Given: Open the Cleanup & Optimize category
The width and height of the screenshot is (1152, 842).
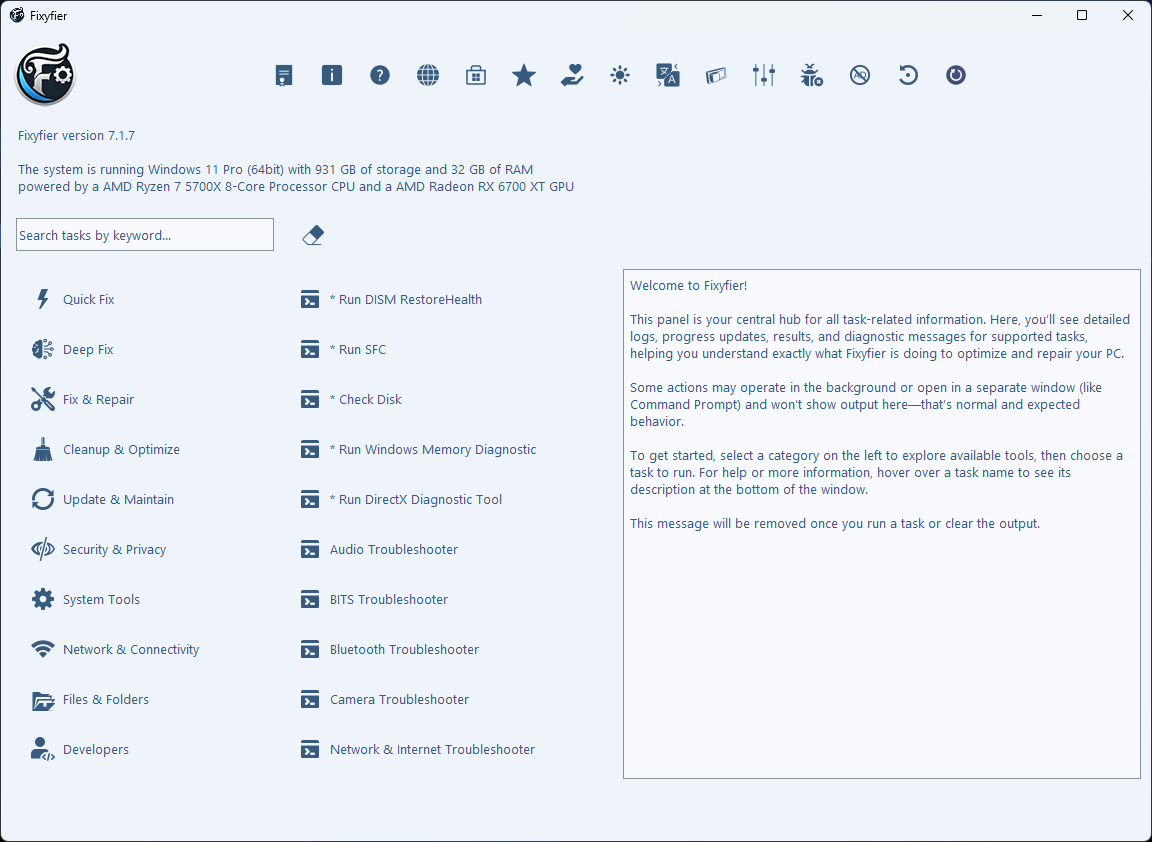Looking at the screenshot, I should [x=120, y=449].
